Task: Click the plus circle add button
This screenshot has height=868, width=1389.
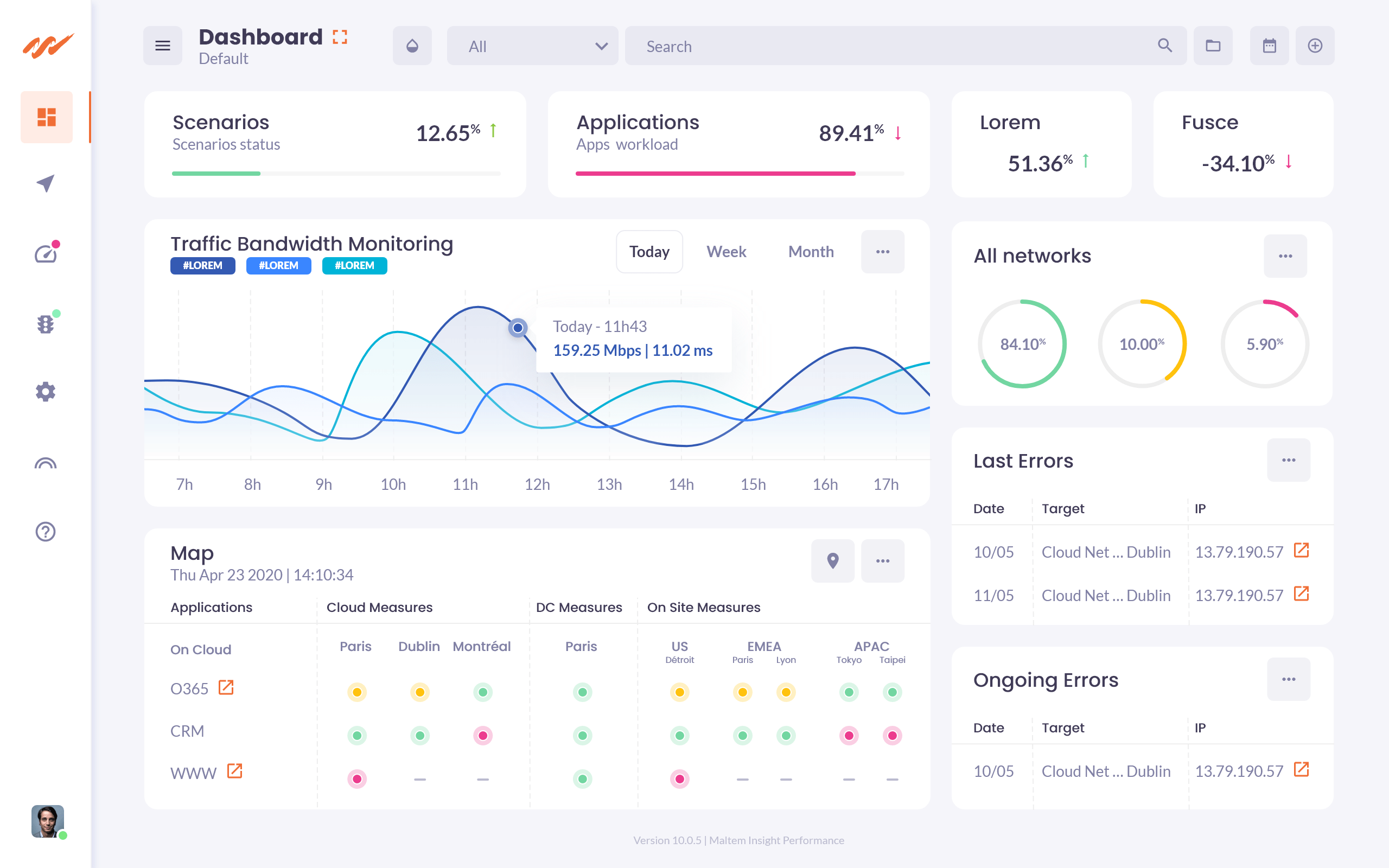Action: 1314,46
